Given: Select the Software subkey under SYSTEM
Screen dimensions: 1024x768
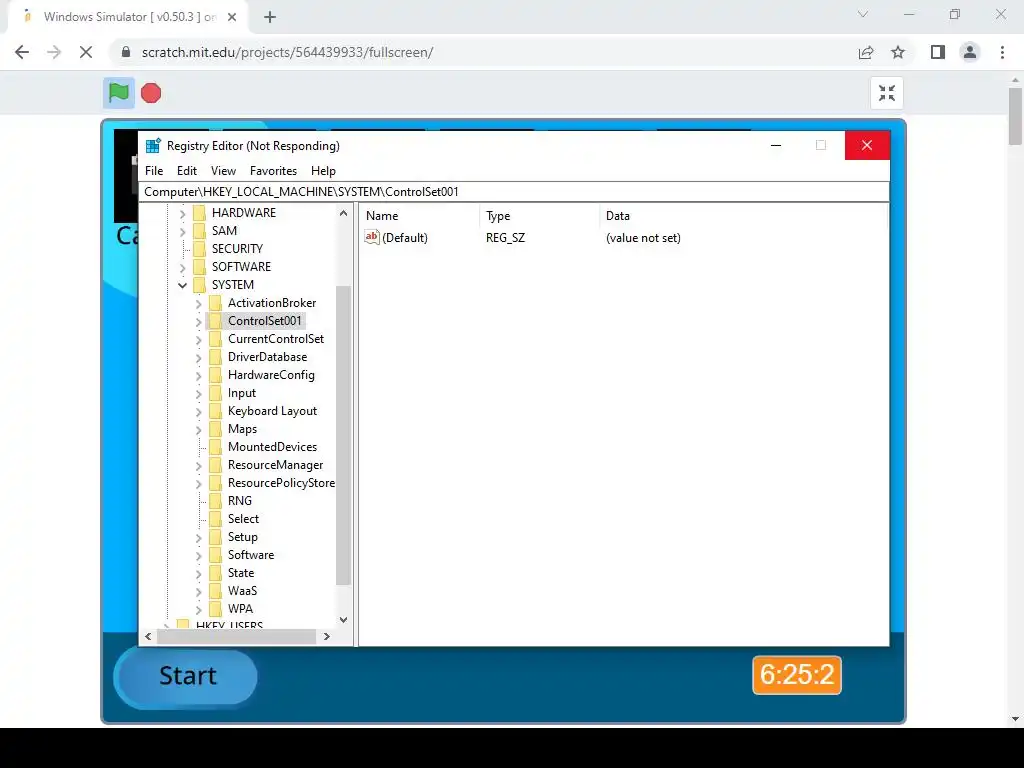Looking at the screenshot, I should click(x=251, y=555).
